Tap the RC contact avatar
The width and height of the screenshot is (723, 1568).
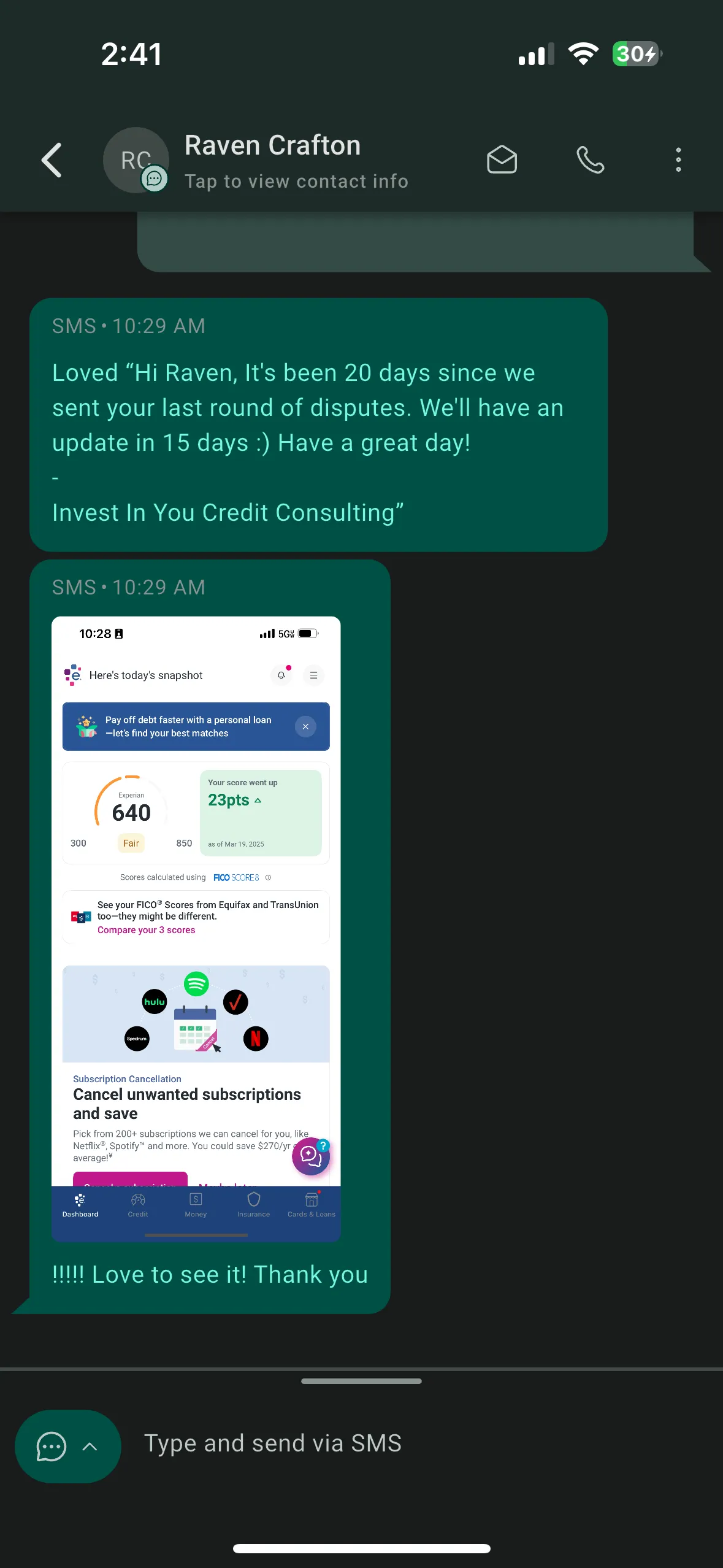tap(136, 160)
